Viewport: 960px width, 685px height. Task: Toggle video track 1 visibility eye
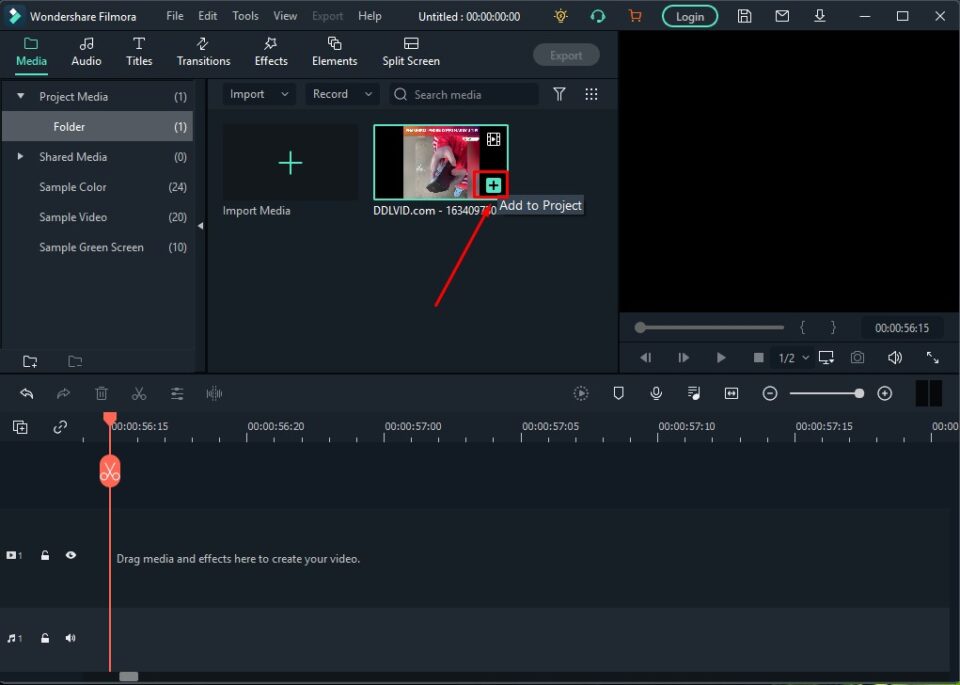[71, 555]
